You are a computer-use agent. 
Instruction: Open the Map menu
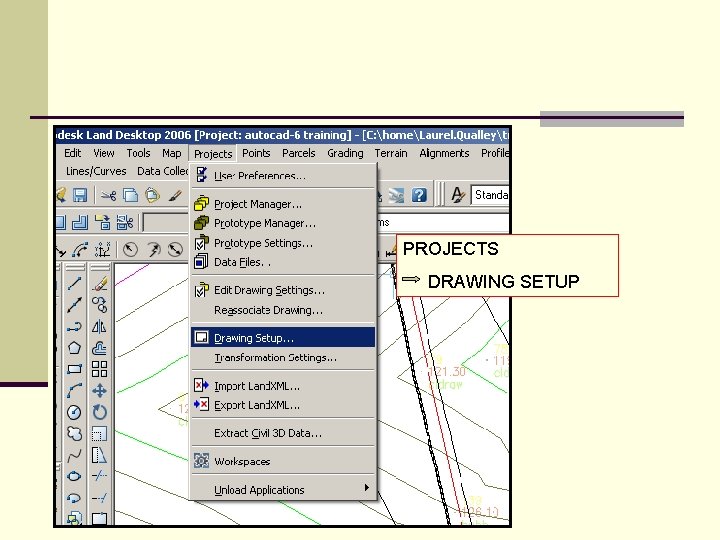point(172,153)
